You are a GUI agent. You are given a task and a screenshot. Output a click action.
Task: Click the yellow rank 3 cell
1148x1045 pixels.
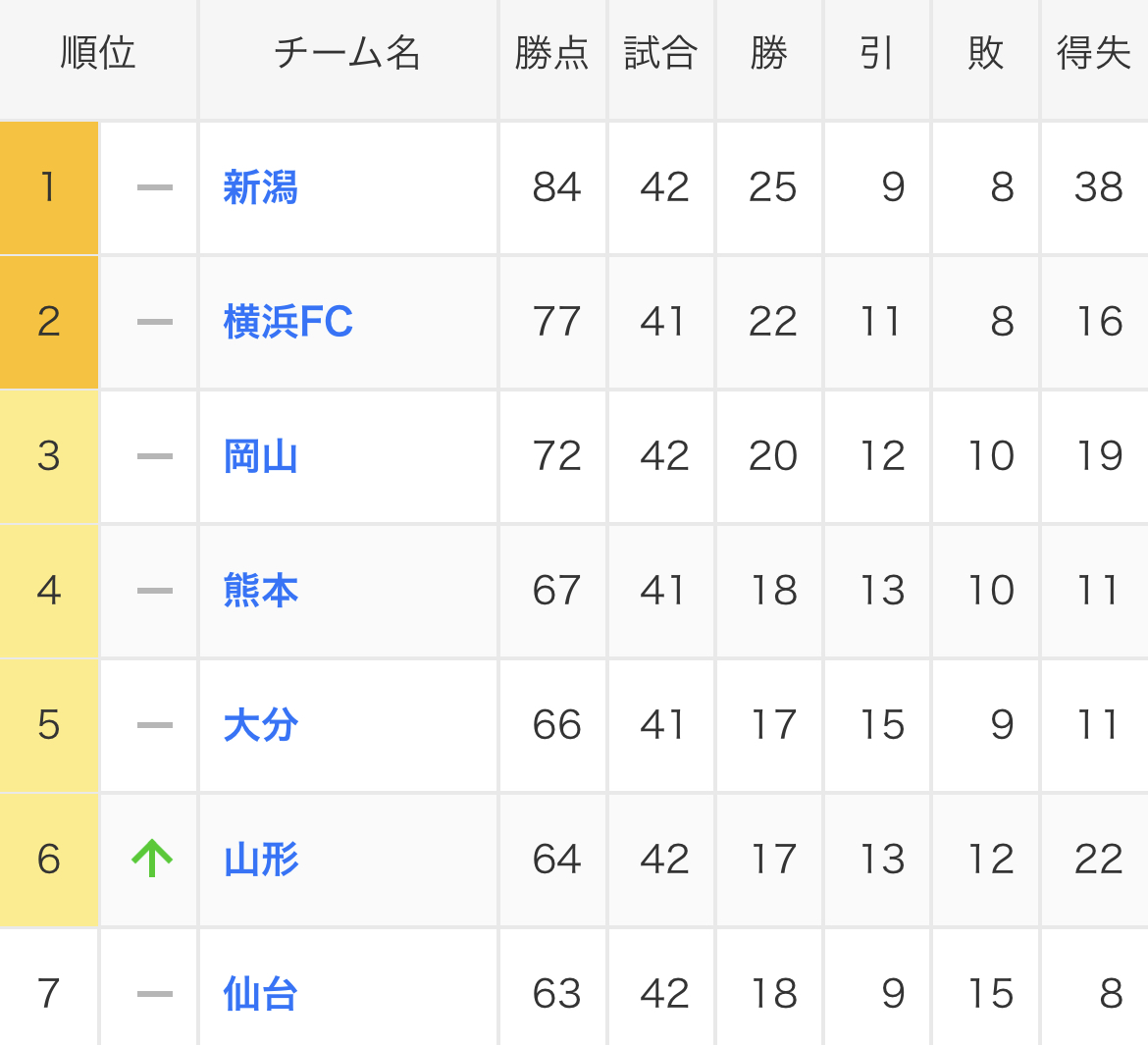[x=48, y=456]
